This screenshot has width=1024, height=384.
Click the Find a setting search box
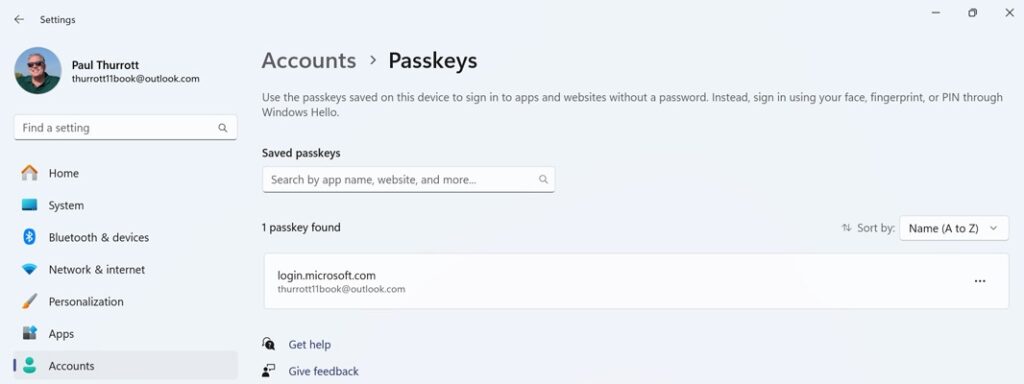125,128
